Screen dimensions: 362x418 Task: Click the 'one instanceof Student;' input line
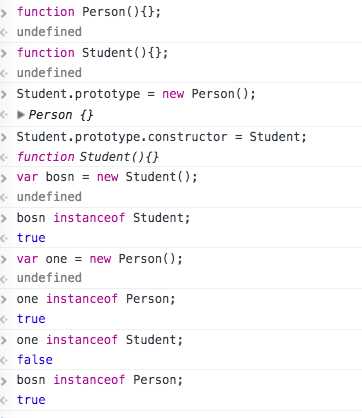[100, 340]
